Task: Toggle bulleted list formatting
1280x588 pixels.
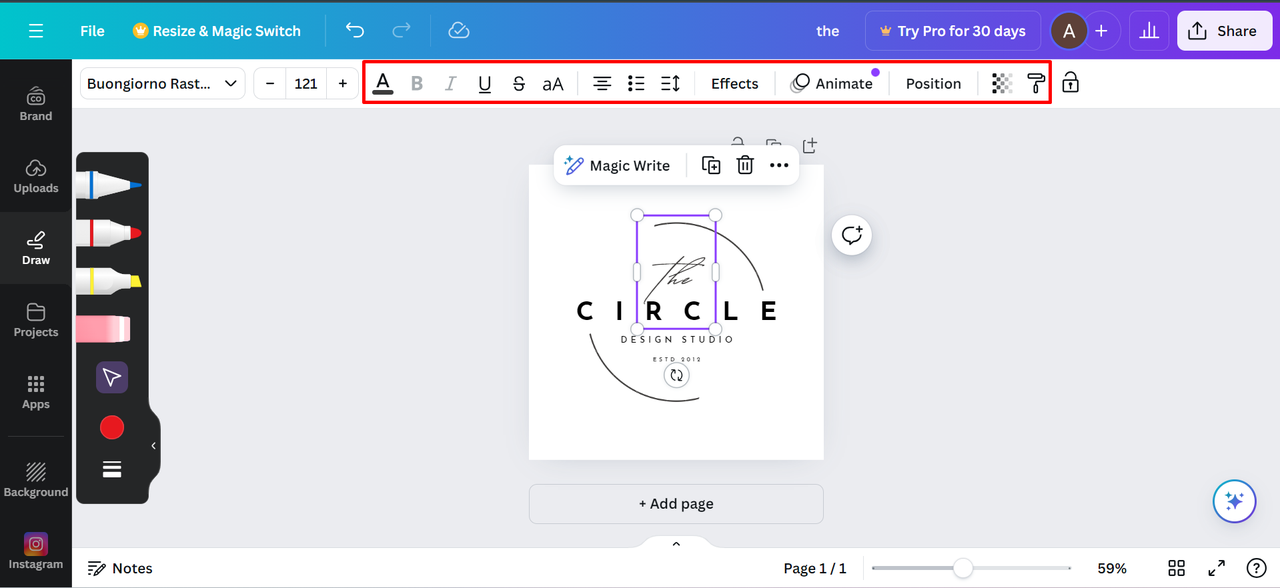Action: coord(636,83)
